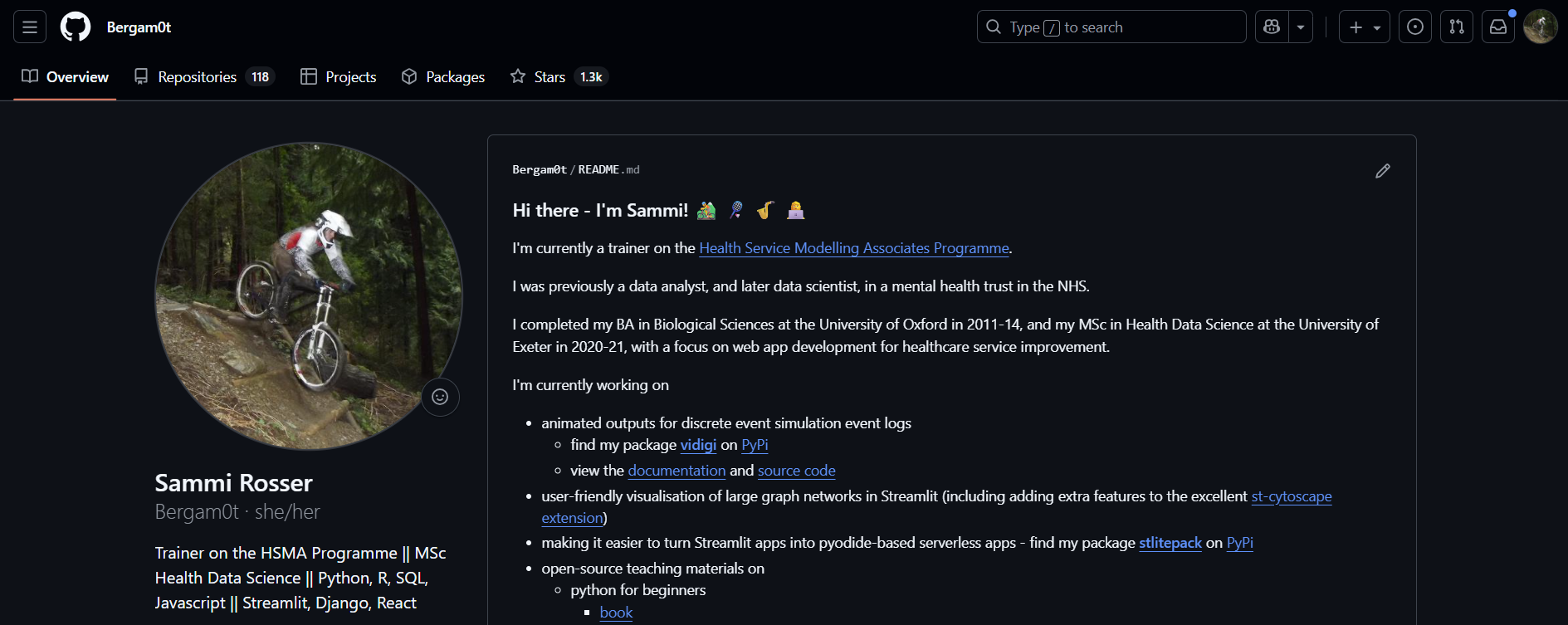1568x625 pixels.
Task: Open Health Service Modelling Associates Programme link
Action: tap(853, 248)
